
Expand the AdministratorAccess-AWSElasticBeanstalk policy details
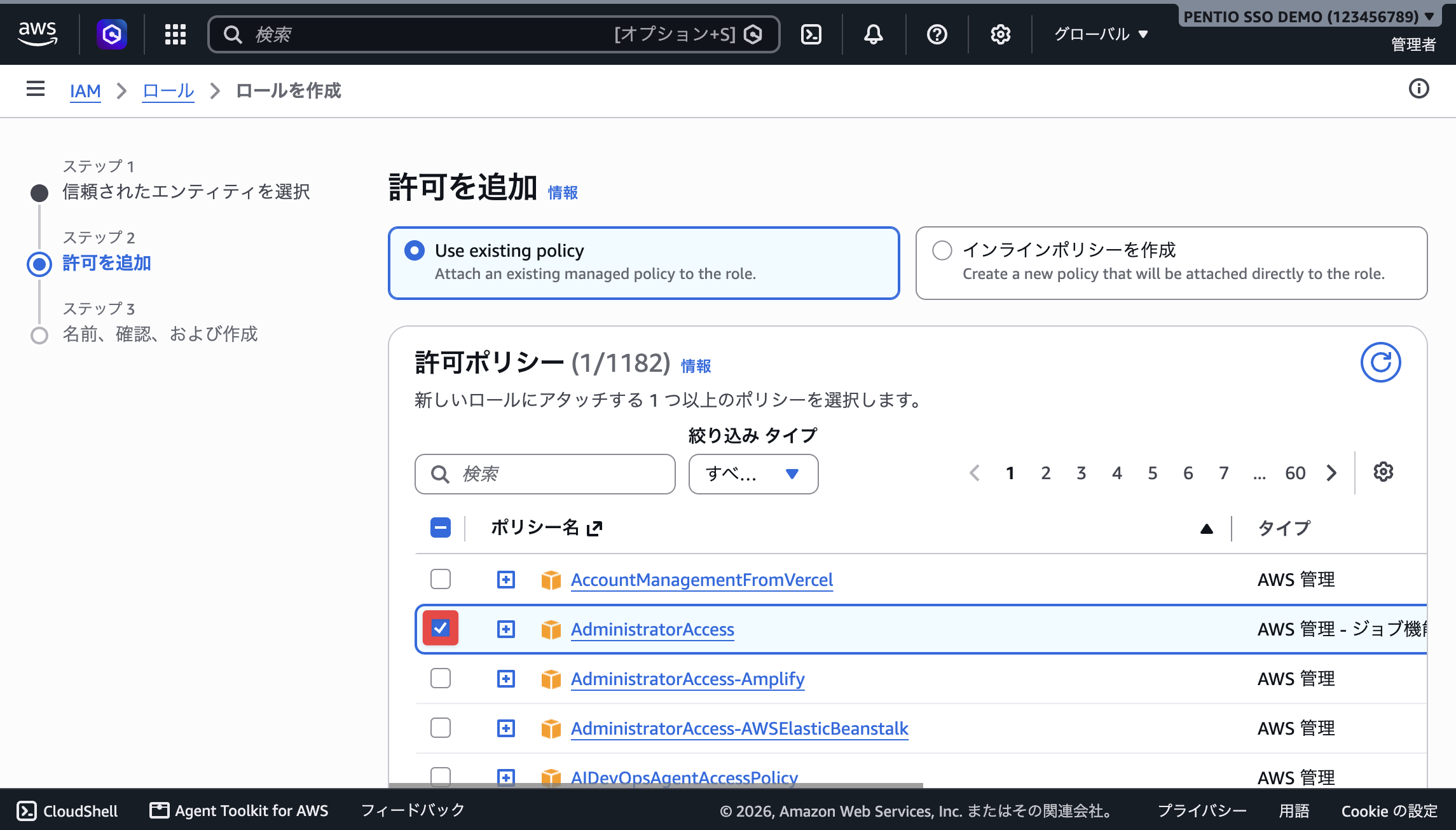tap(506, 728)
